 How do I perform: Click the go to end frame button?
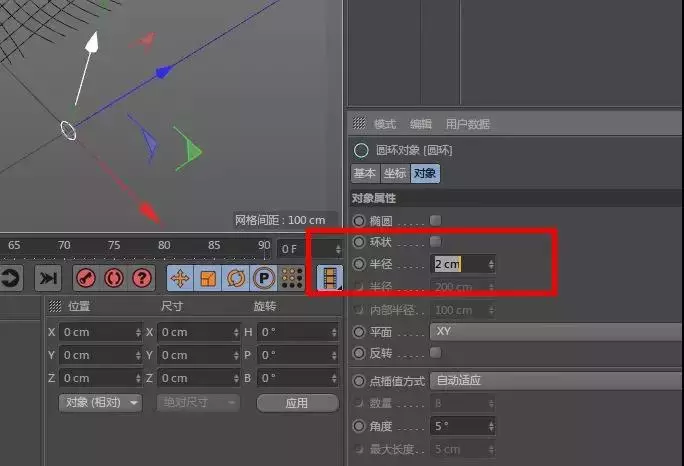(x=47, y=278)
